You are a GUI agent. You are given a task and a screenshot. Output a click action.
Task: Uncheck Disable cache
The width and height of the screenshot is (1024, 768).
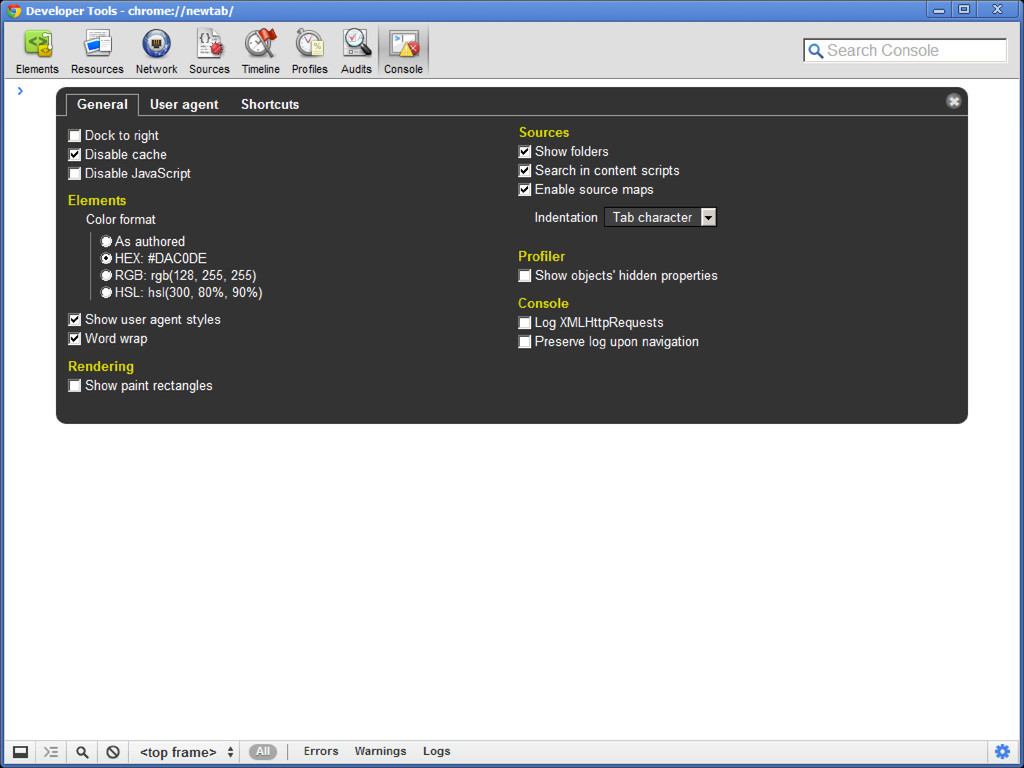pos(74,155)
